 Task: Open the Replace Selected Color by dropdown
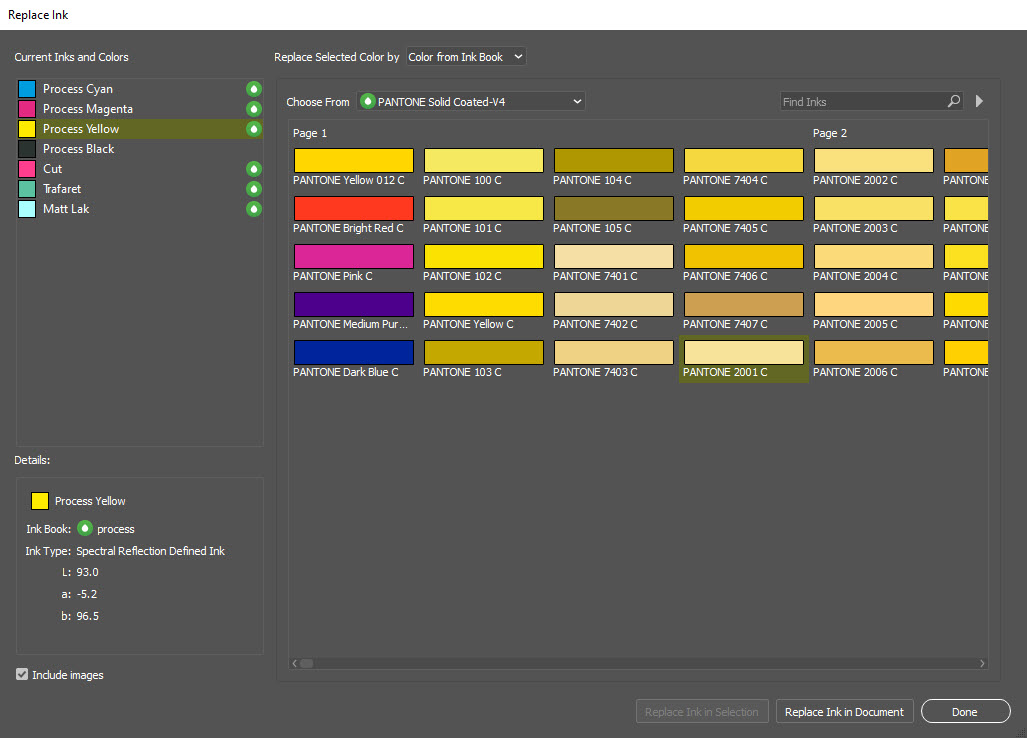(466, 57)
